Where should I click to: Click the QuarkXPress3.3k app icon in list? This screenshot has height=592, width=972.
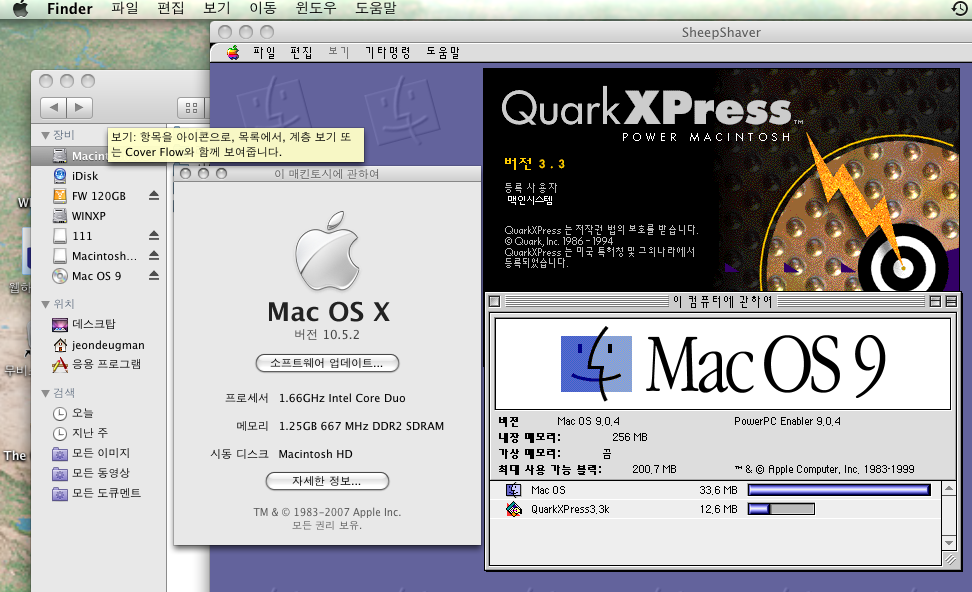[514, 509]
